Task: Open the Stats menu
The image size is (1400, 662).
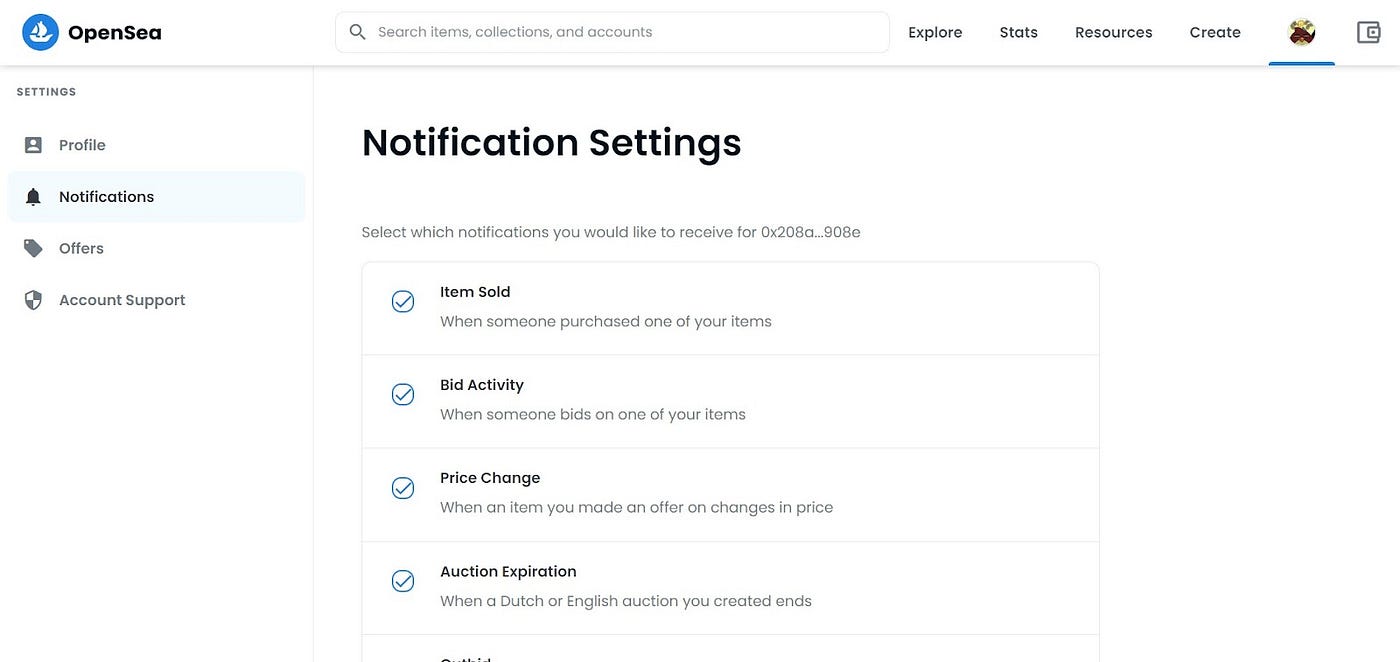Action: pos(1018,32)
